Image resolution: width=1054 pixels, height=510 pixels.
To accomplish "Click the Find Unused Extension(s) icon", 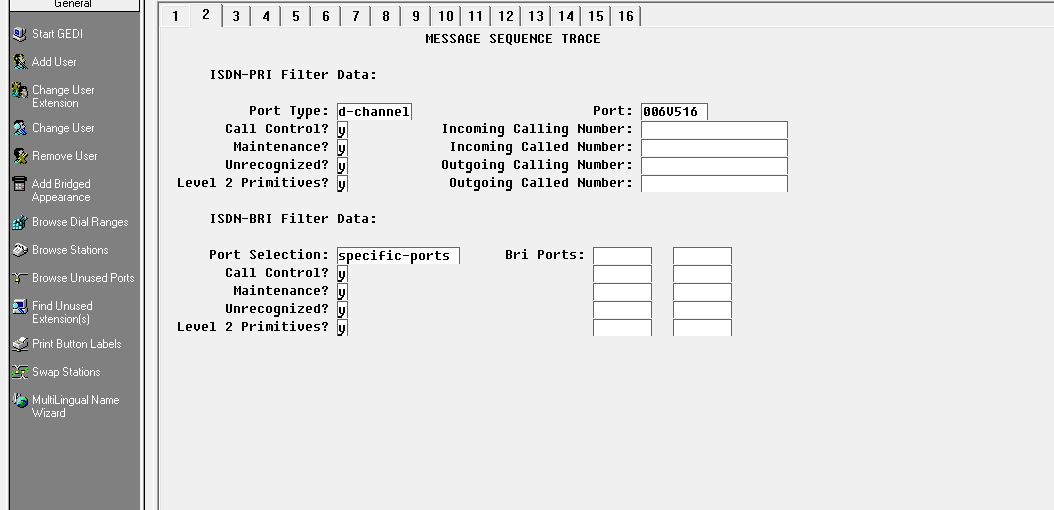I will [x=19, y=306].
